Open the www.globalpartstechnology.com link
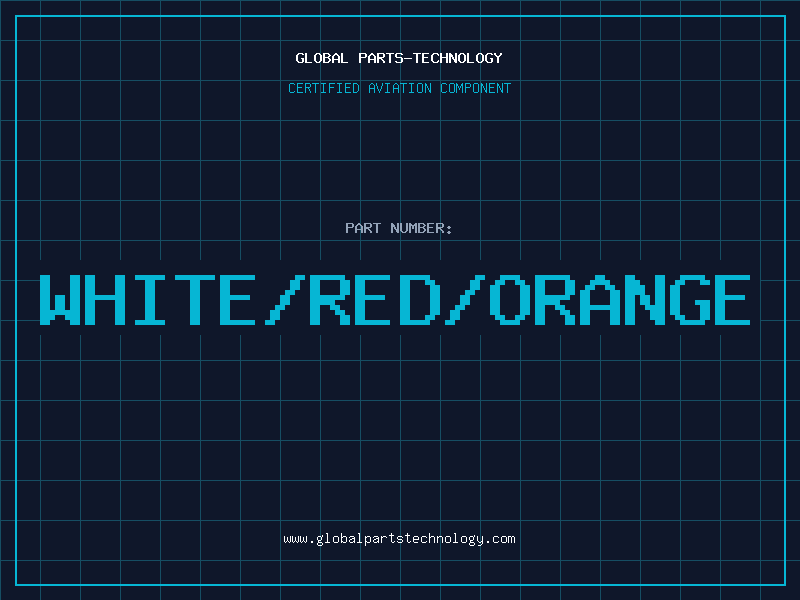This screenshot has width=800, height=600. tap(399, 539)
